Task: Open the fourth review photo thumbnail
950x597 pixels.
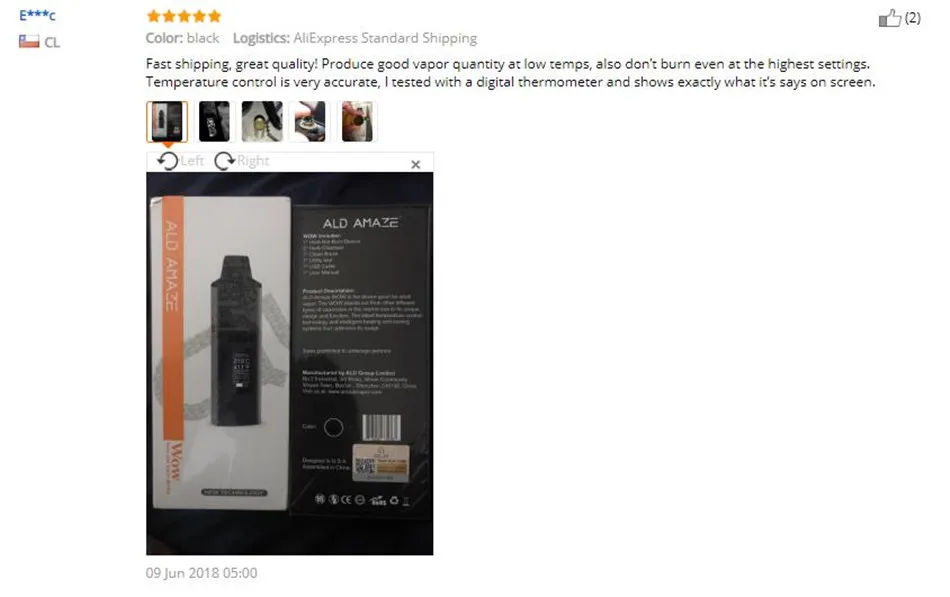Action: coord(310,121)
